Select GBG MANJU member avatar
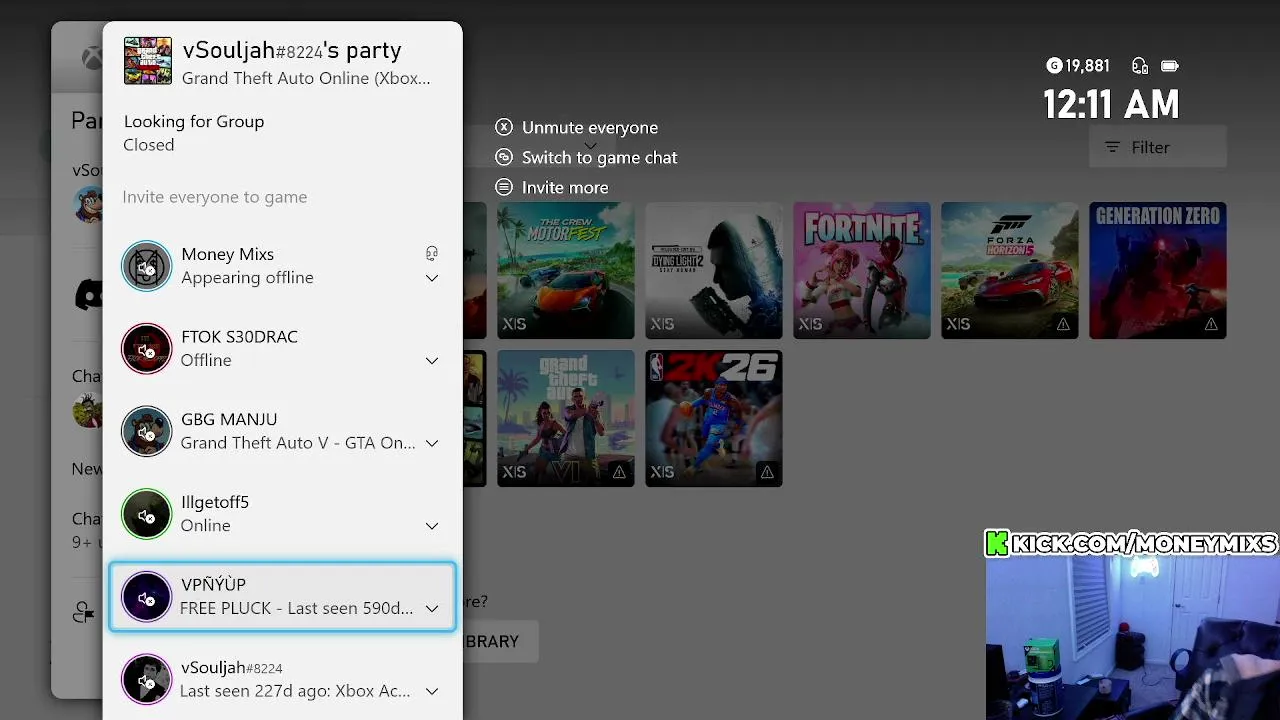Screen dimensions: 1280x720 [147, 431]
